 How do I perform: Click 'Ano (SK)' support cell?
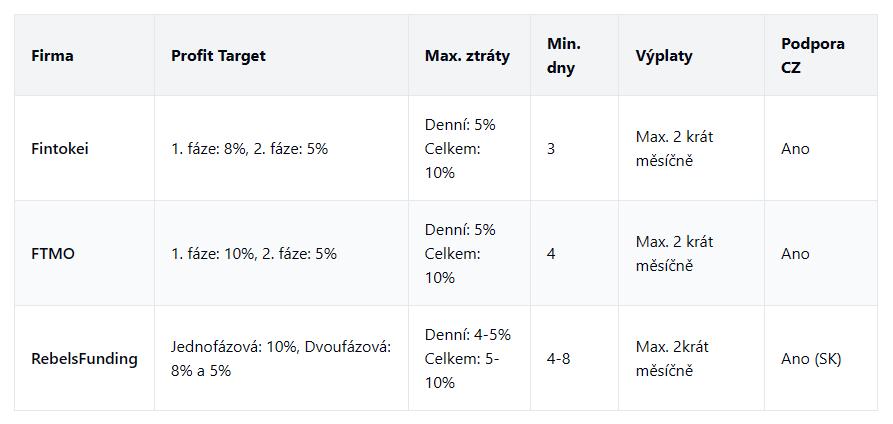click(x=811, y=359)
